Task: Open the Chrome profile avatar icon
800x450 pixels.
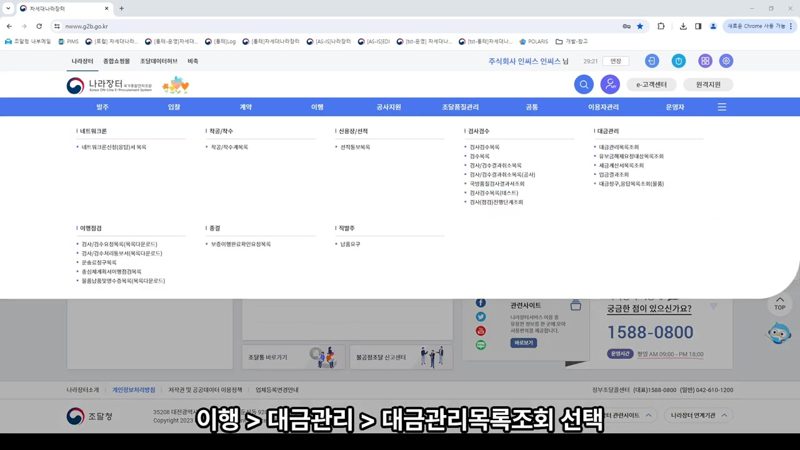Action: coord(713,26)
